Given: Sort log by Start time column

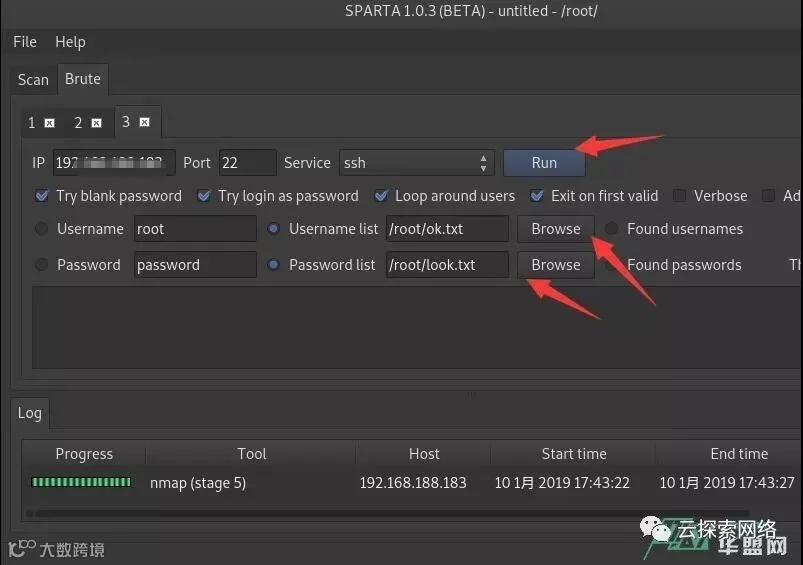Looking at the screenshot, I should [574, 454].
